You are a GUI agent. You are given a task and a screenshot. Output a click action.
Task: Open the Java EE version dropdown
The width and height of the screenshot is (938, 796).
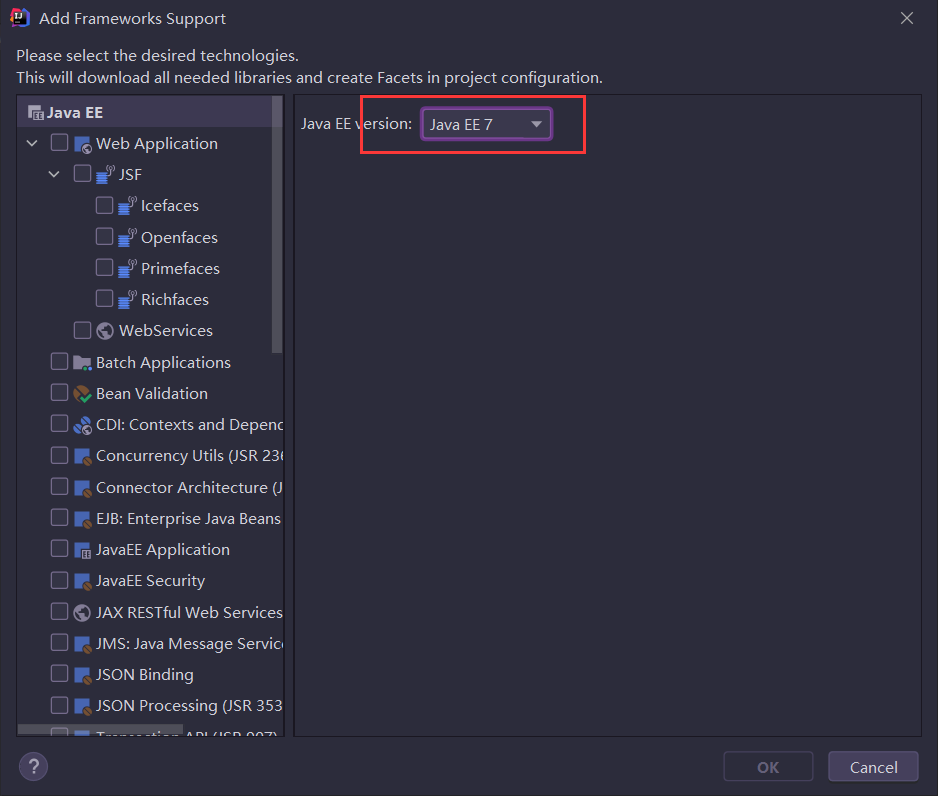point(486,124)
